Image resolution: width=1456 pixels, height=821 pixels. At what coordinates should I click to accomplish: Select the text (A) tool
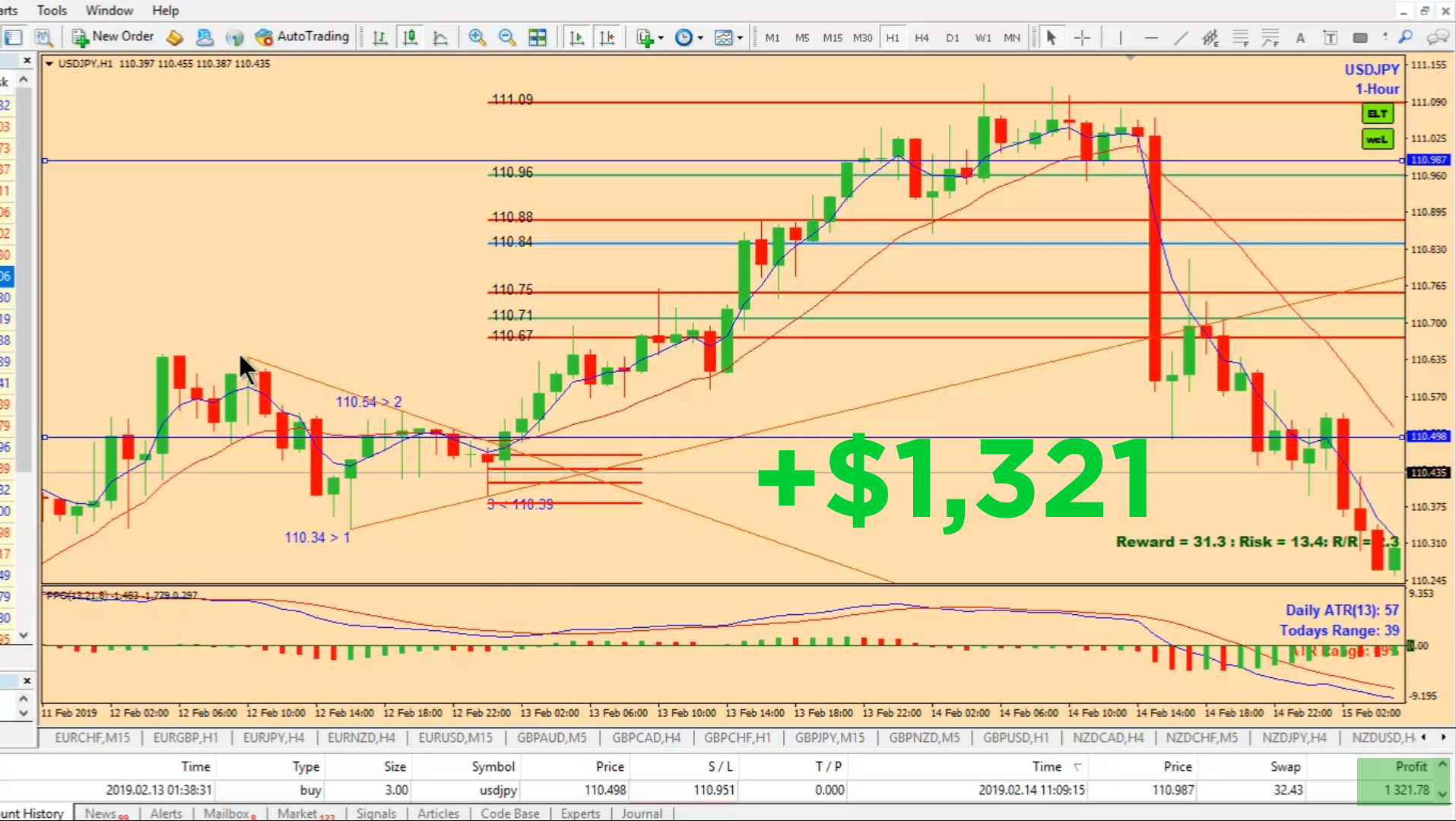(x=1300, y=37)
